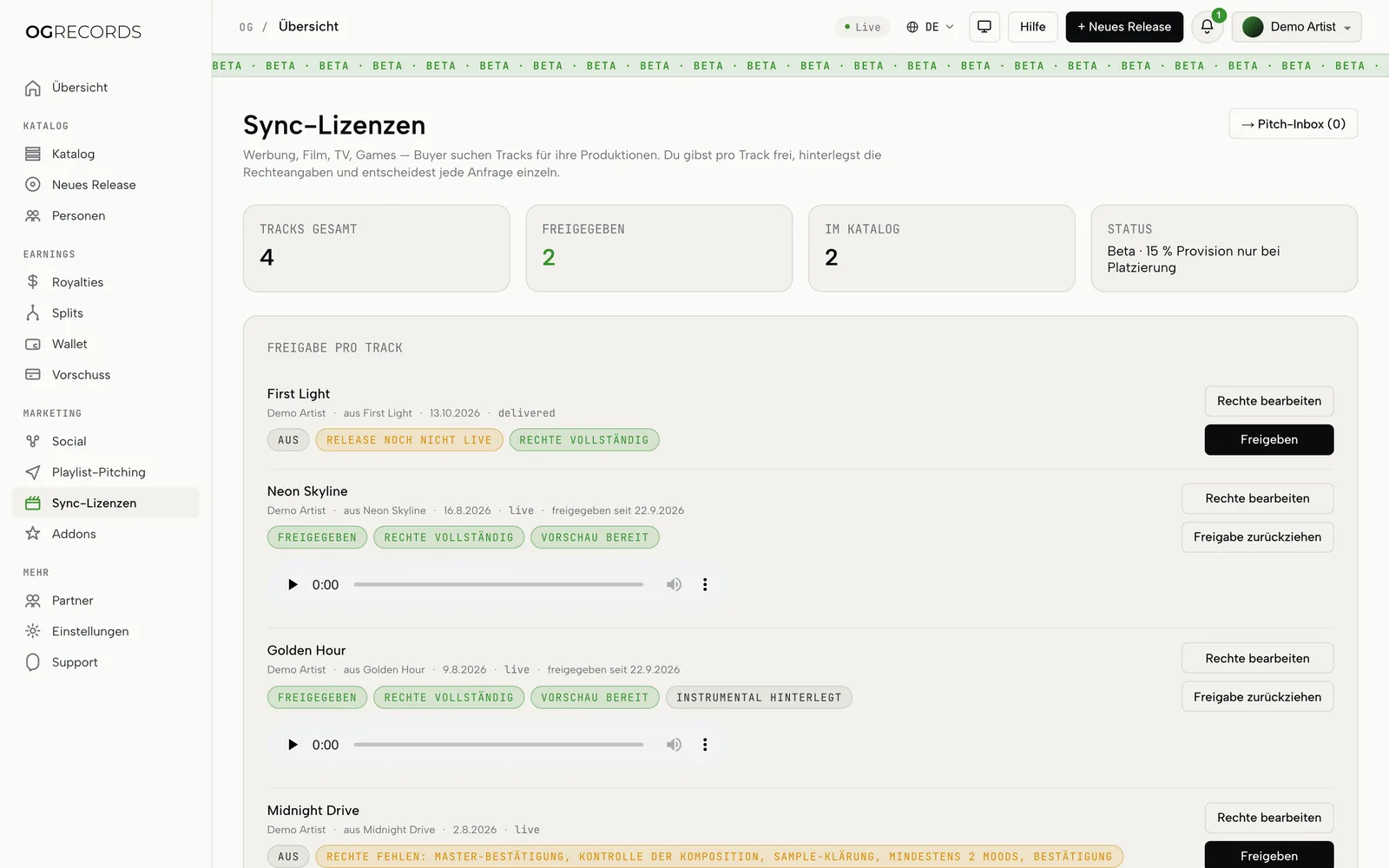This screenshot has width=1389, height=868.
Task: Open the Playlist-Pitching paper plane icon
Action: pyautogui.click(x=33, y=472)
